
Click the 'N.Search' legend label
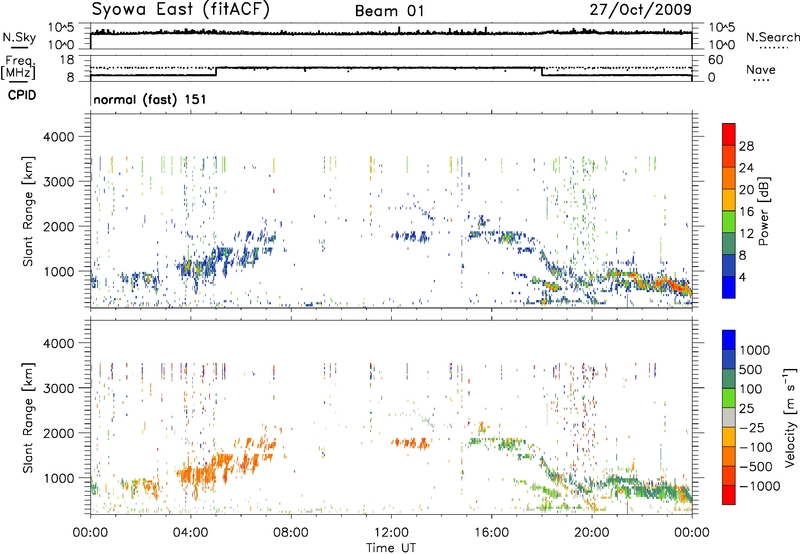[x=772, y=37]
